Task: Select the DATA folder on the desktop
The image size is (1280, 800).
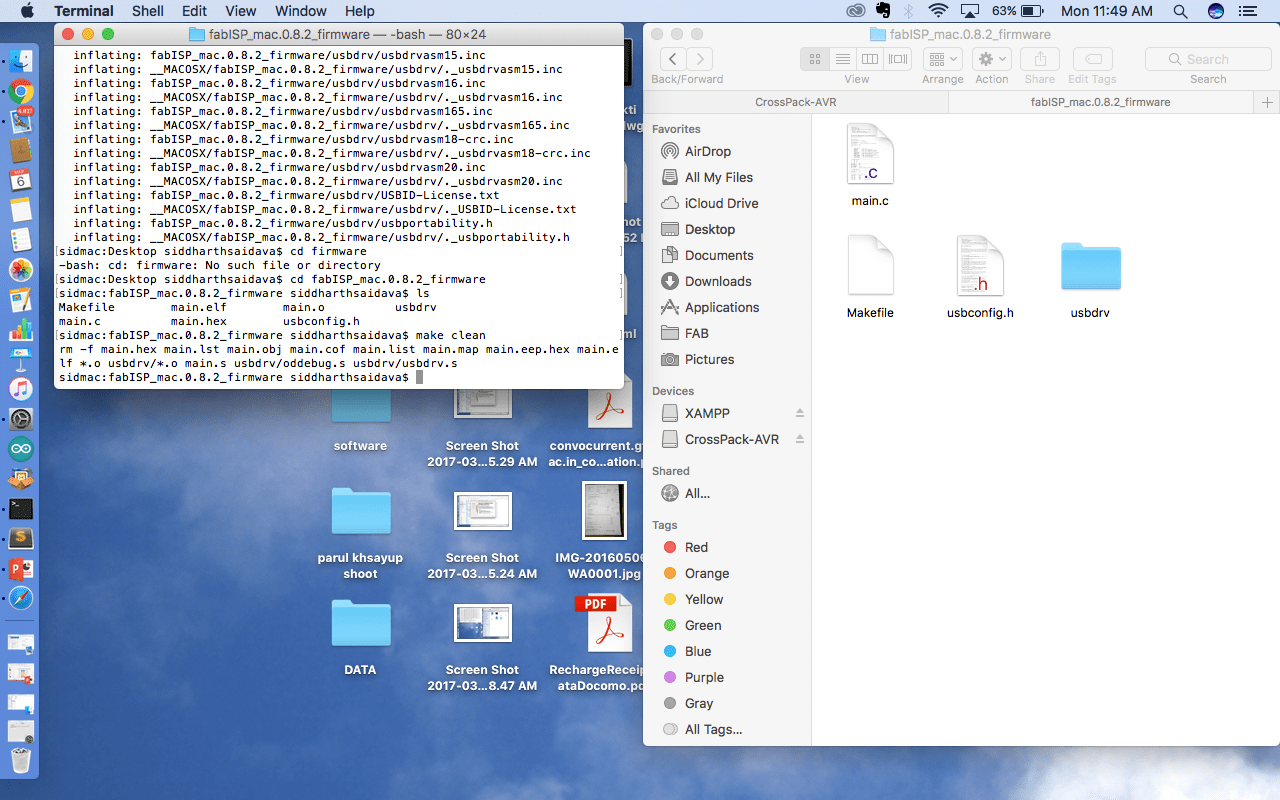Action: [360, 636]
